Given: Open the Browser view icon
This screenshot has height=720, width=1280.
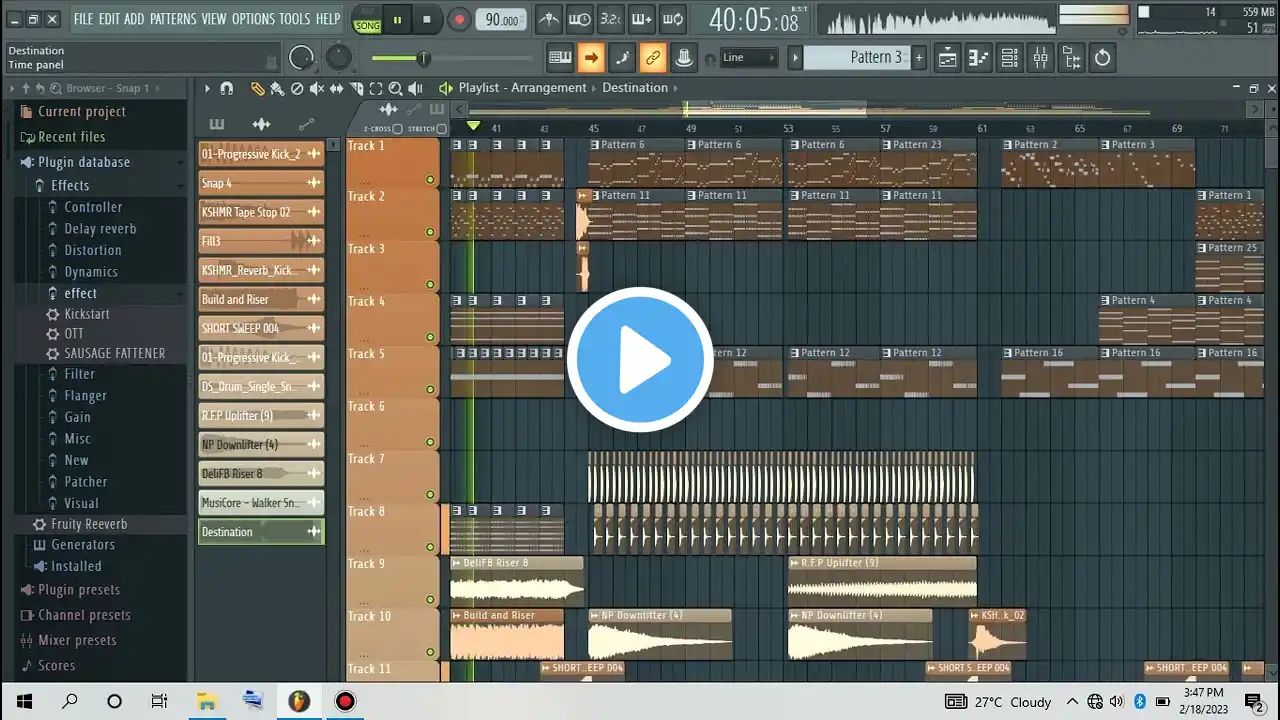Looking at the screenshot, I should click(1072, 58).
